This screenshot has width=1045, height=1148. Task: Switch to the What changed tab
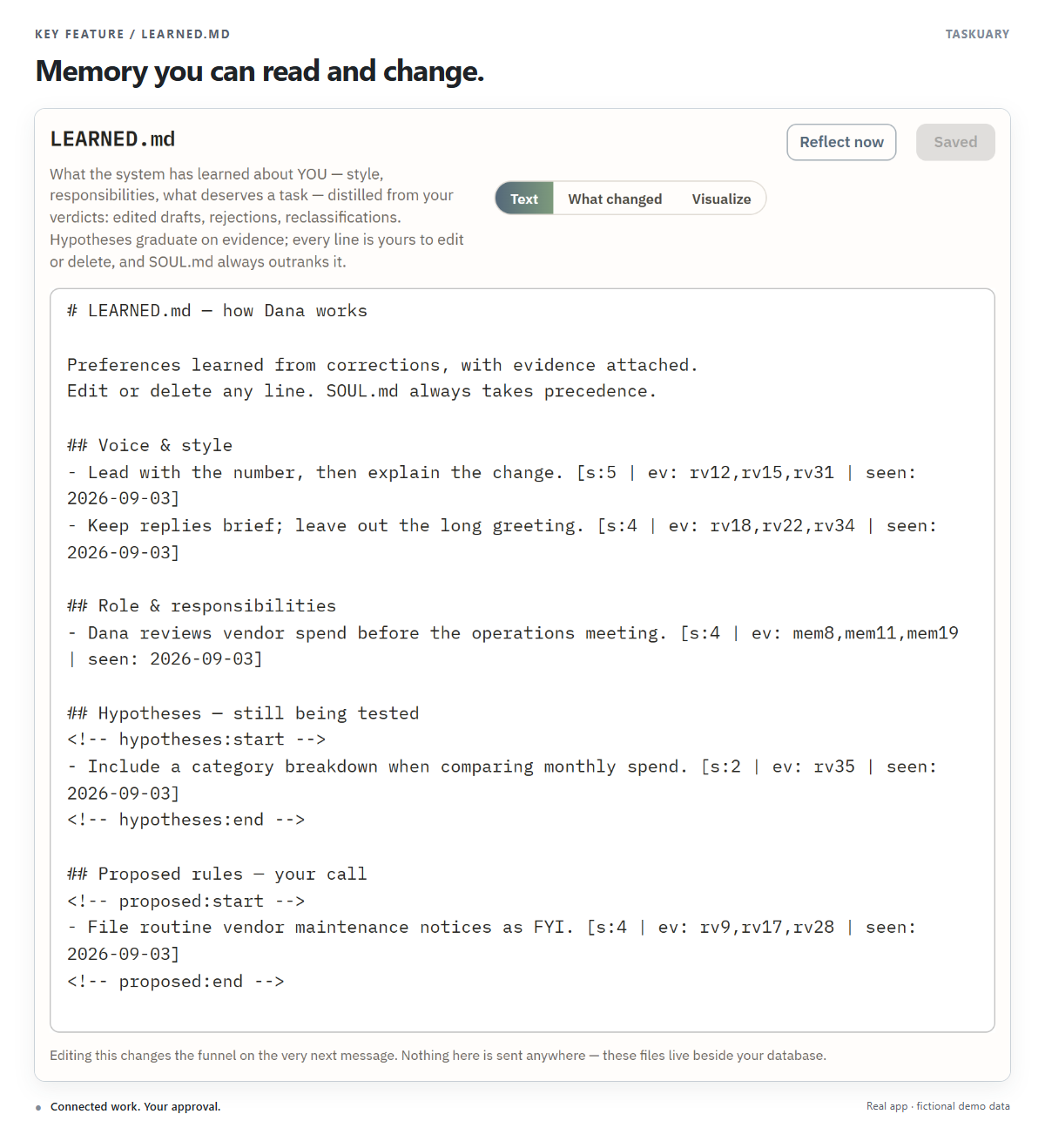point(615,199)
